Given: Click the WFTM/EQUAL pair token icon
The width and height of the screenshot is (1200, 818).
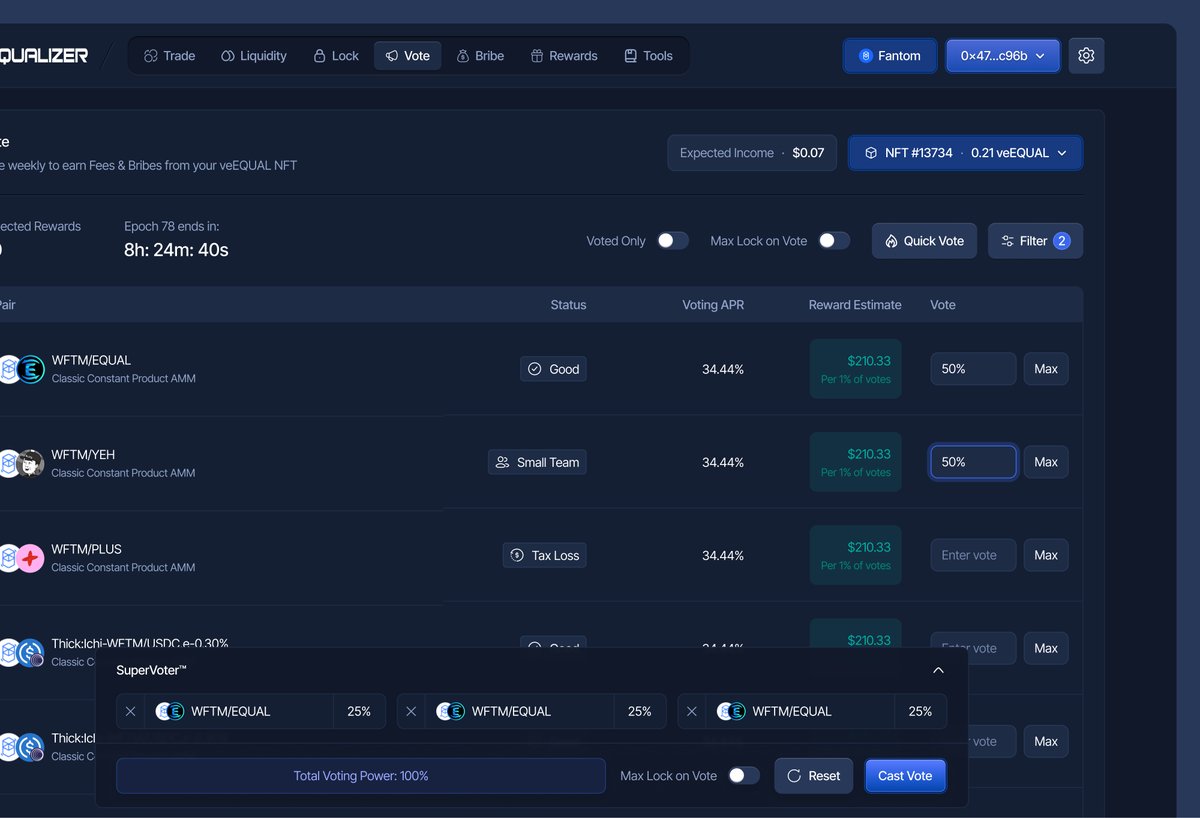Looking at the screenshot, I should [20, 370].
